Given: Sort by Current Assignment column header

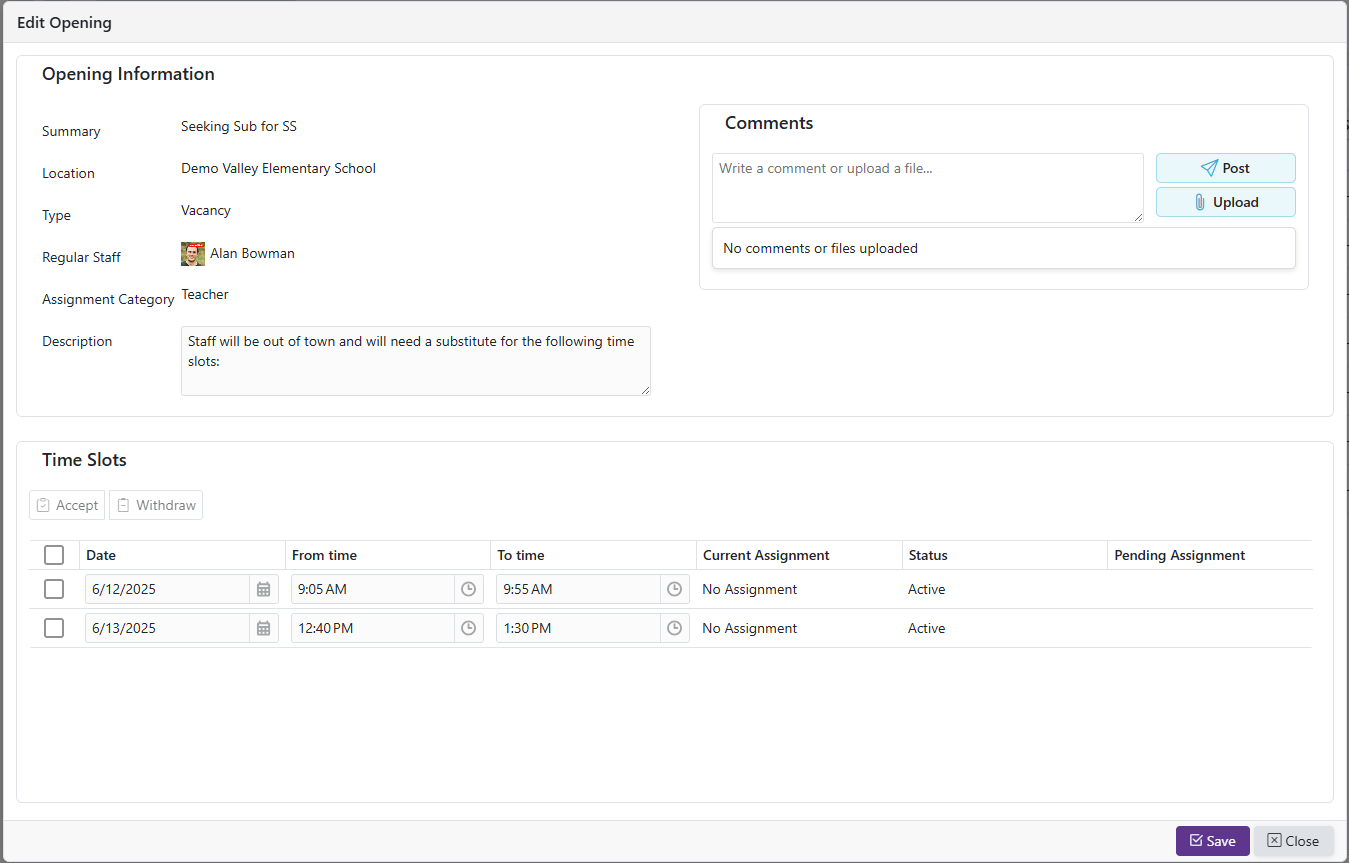Looking at the screenshot, I should (766, 555).
